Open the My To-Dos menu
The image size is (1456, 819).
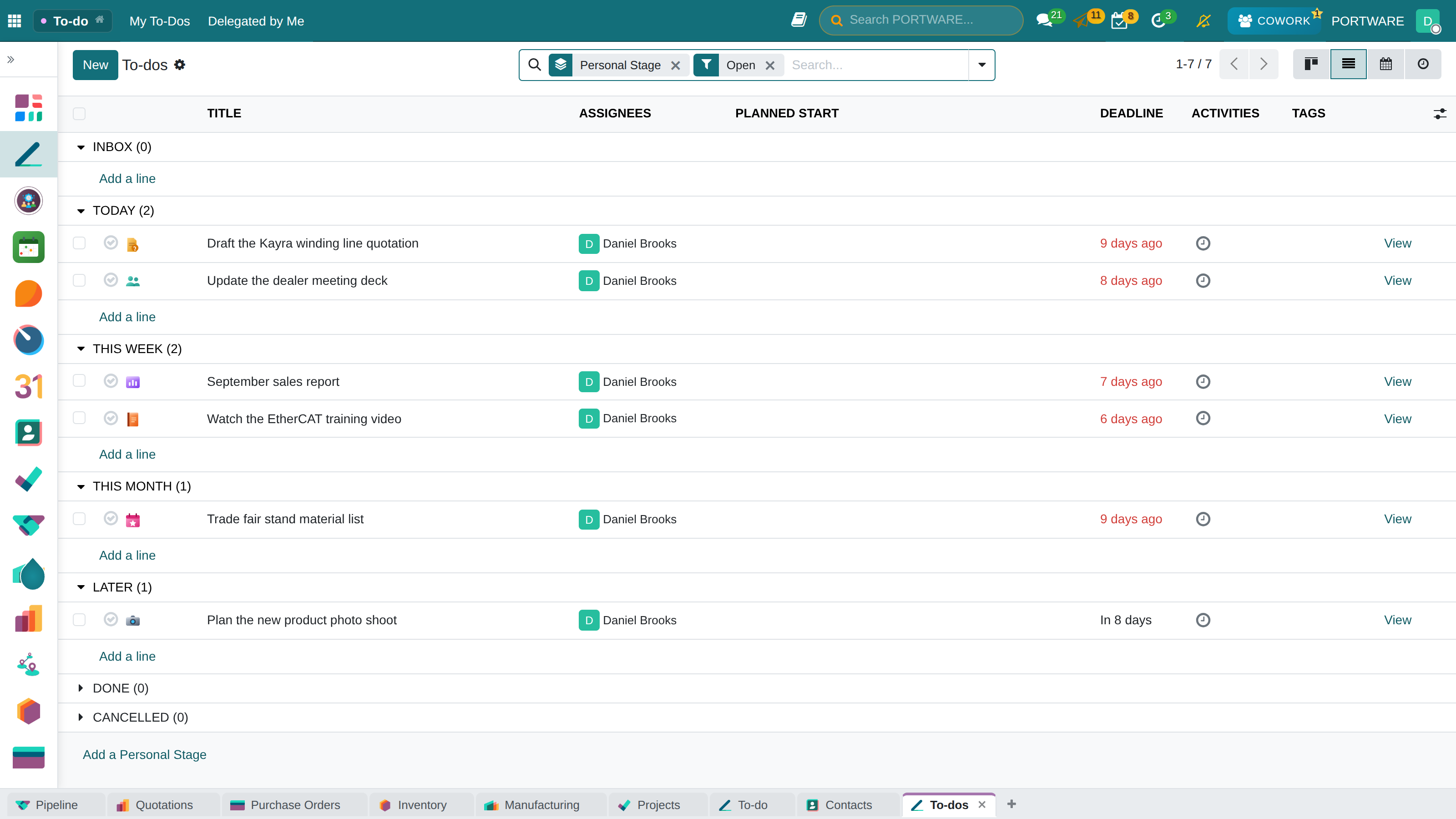tap(160, 21)
